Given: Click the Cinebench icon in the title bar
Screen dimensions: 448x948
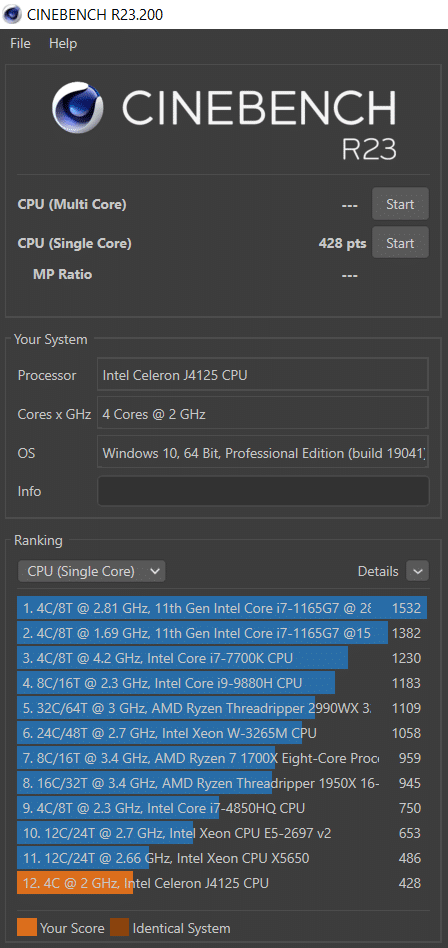Looking at the screenshot, I should pos(11,14).
